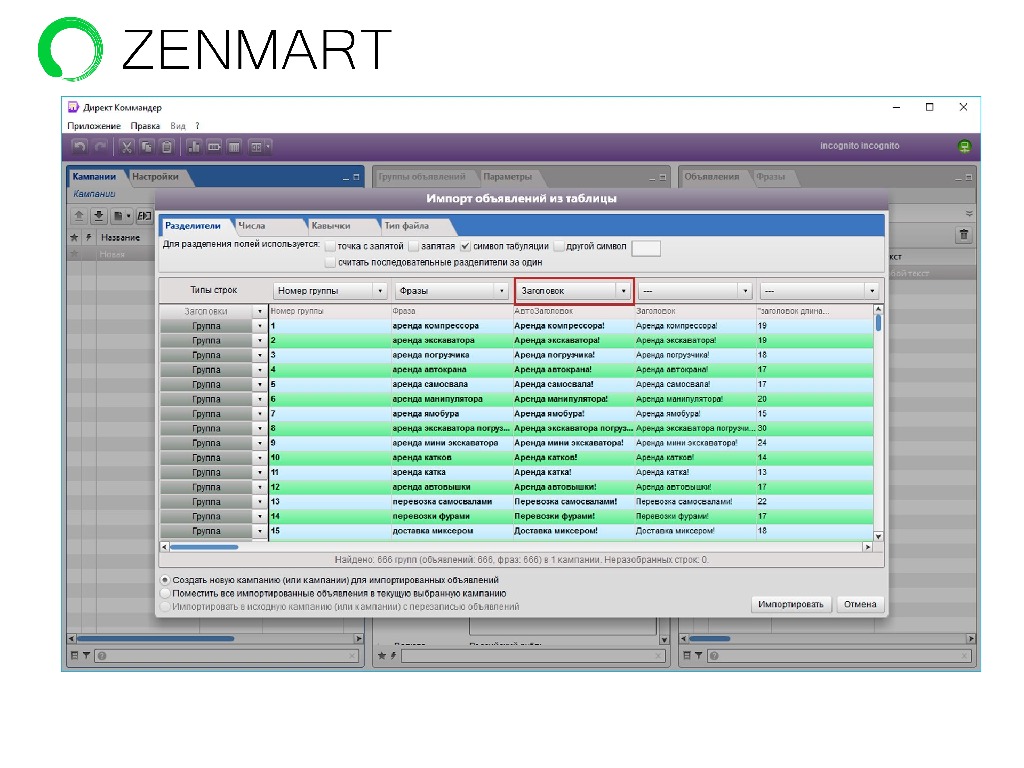Viewport: 1024px width, 768px height.
Task: Click the star column header in Campaigns
Action: click(x=74, y=238)
